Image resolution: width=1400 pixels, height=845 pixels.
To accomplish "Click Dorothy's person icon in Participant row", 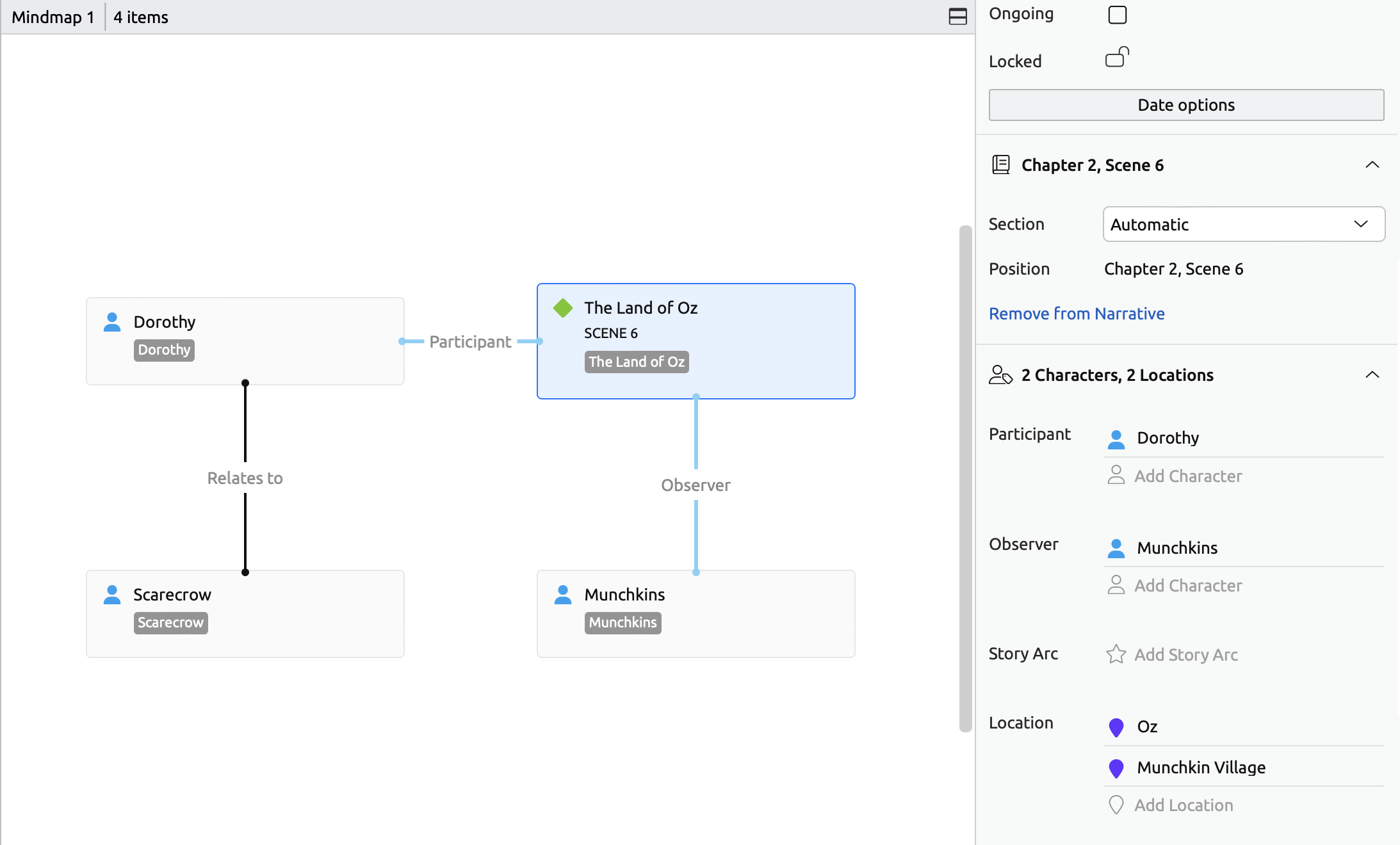I will click(1116, 439).
